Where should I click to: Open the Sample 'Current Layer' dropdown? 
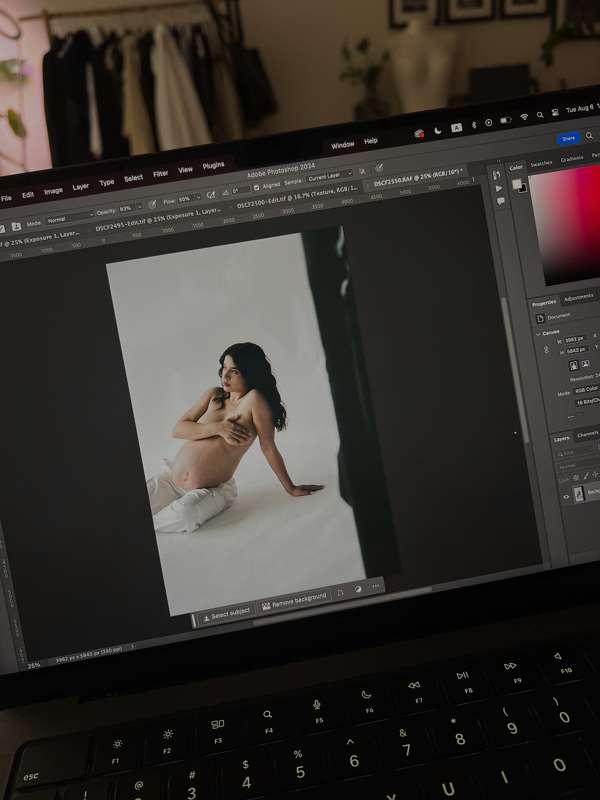330,176
